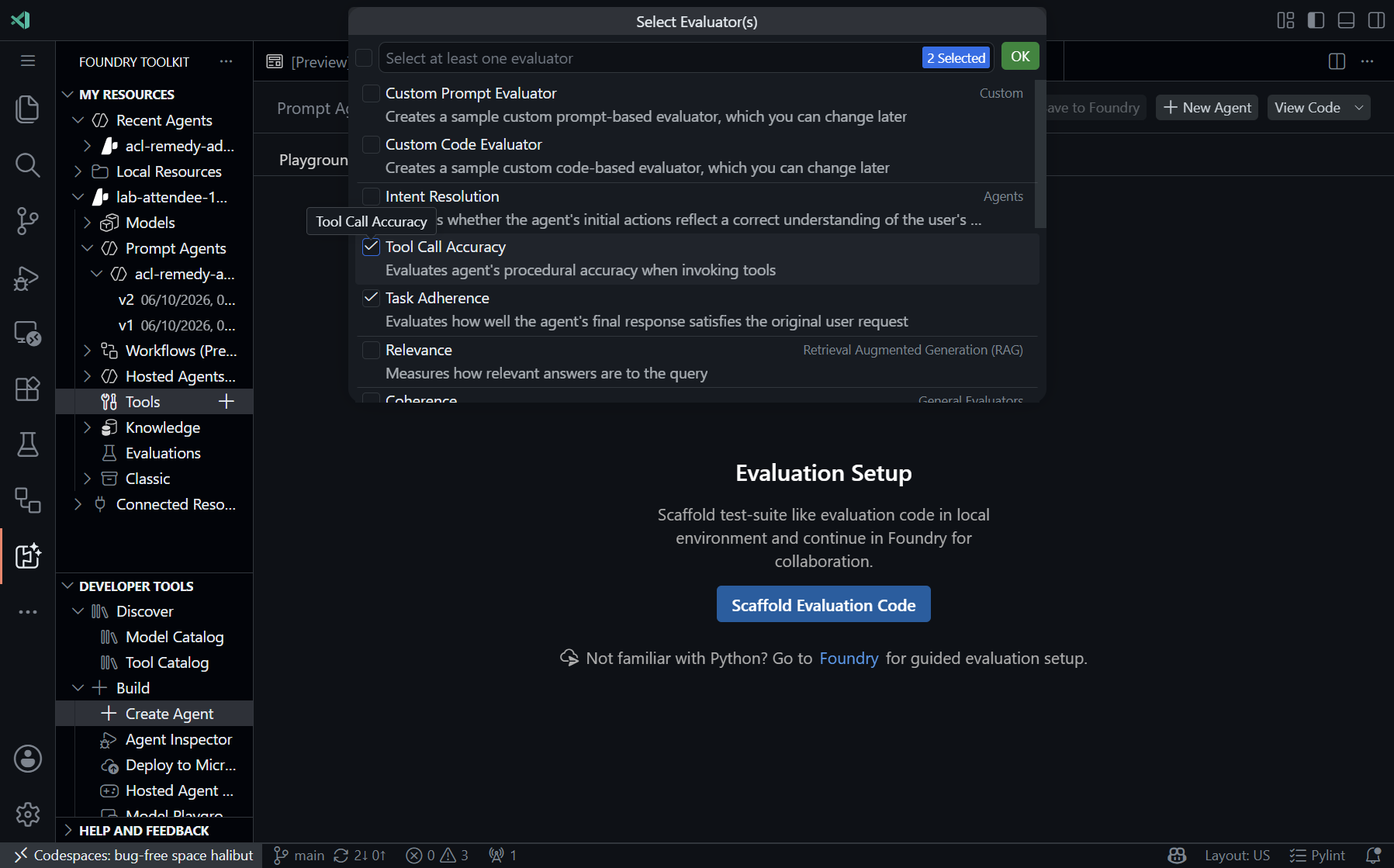Follow the Foundry link for guided setup
This screenshot has width=1394, height=868.
[x=849, y=659]
